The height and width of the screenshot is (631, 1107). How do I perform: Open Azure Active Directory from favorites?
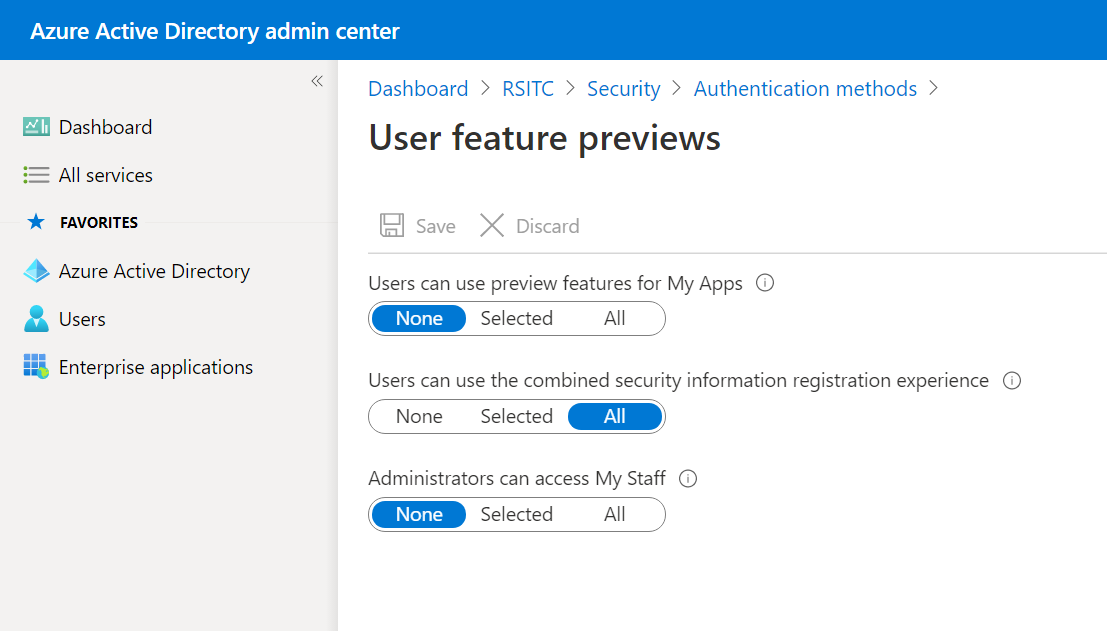pyautogui.click(x=155, y=271)
